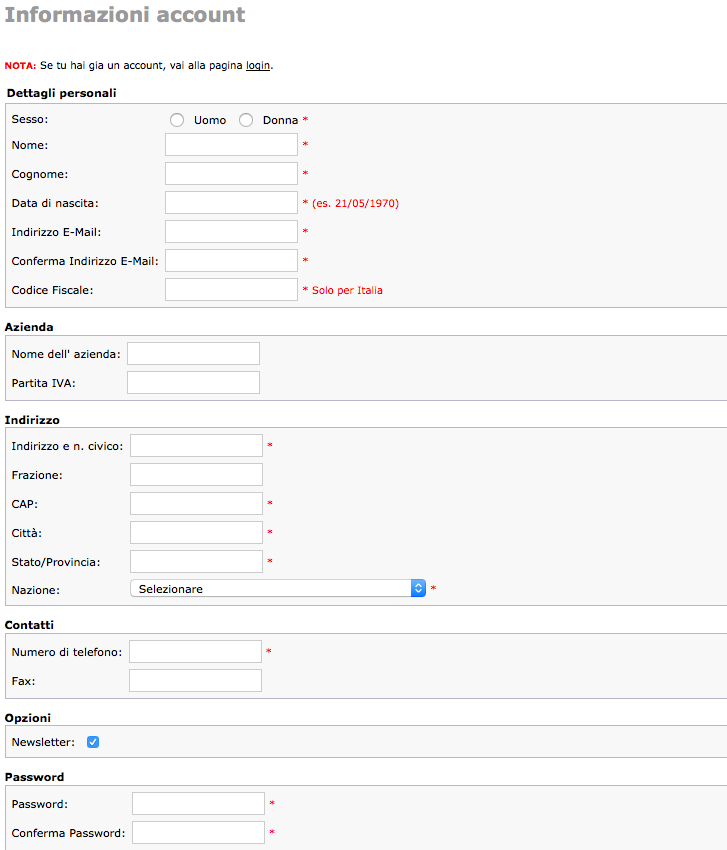The height and width of the screenshot is (850, 727).
Task: Focus the Numero di telefono field
Action: 195,652
